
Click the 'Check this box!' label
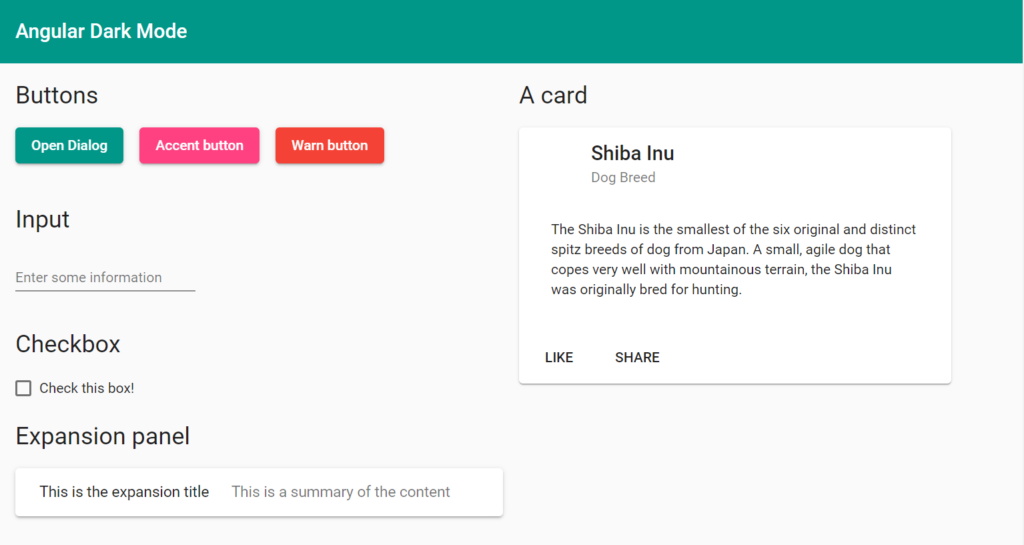87,388
